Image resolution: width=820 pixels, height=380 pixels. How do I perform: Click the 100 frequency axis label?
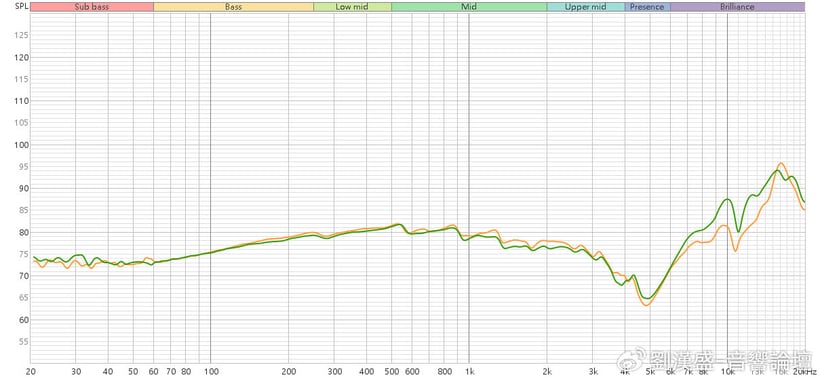point(210,372)
